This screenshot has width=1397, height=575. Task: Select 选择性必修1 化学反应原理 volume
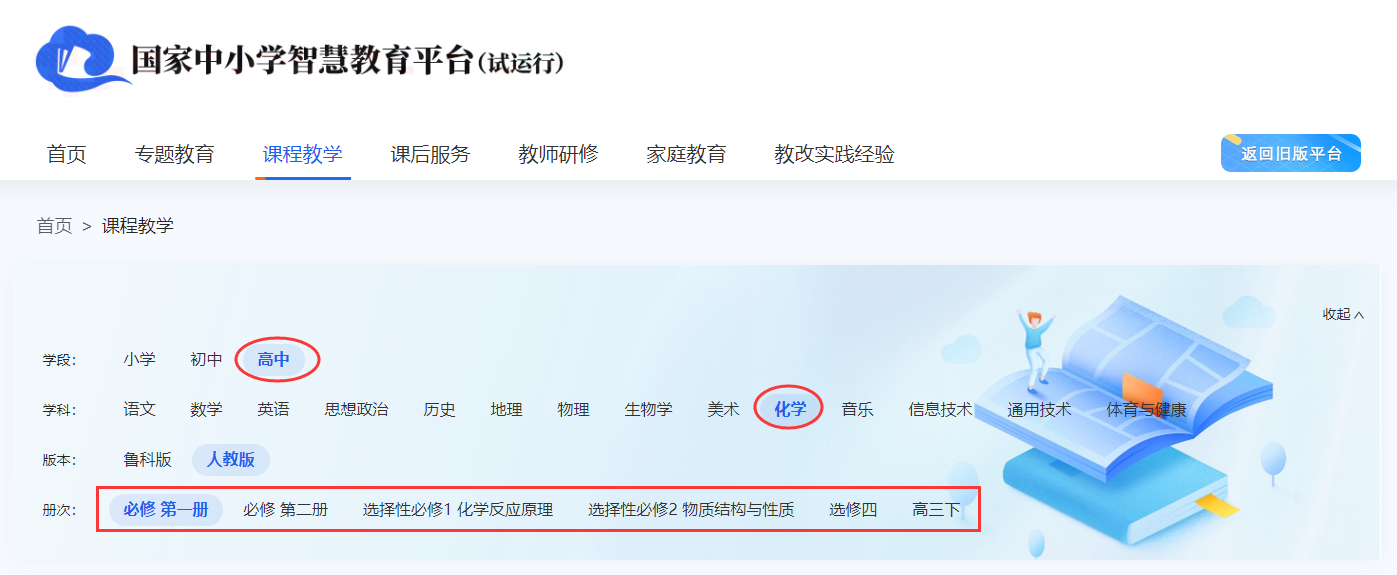click(x=457, y=510)
